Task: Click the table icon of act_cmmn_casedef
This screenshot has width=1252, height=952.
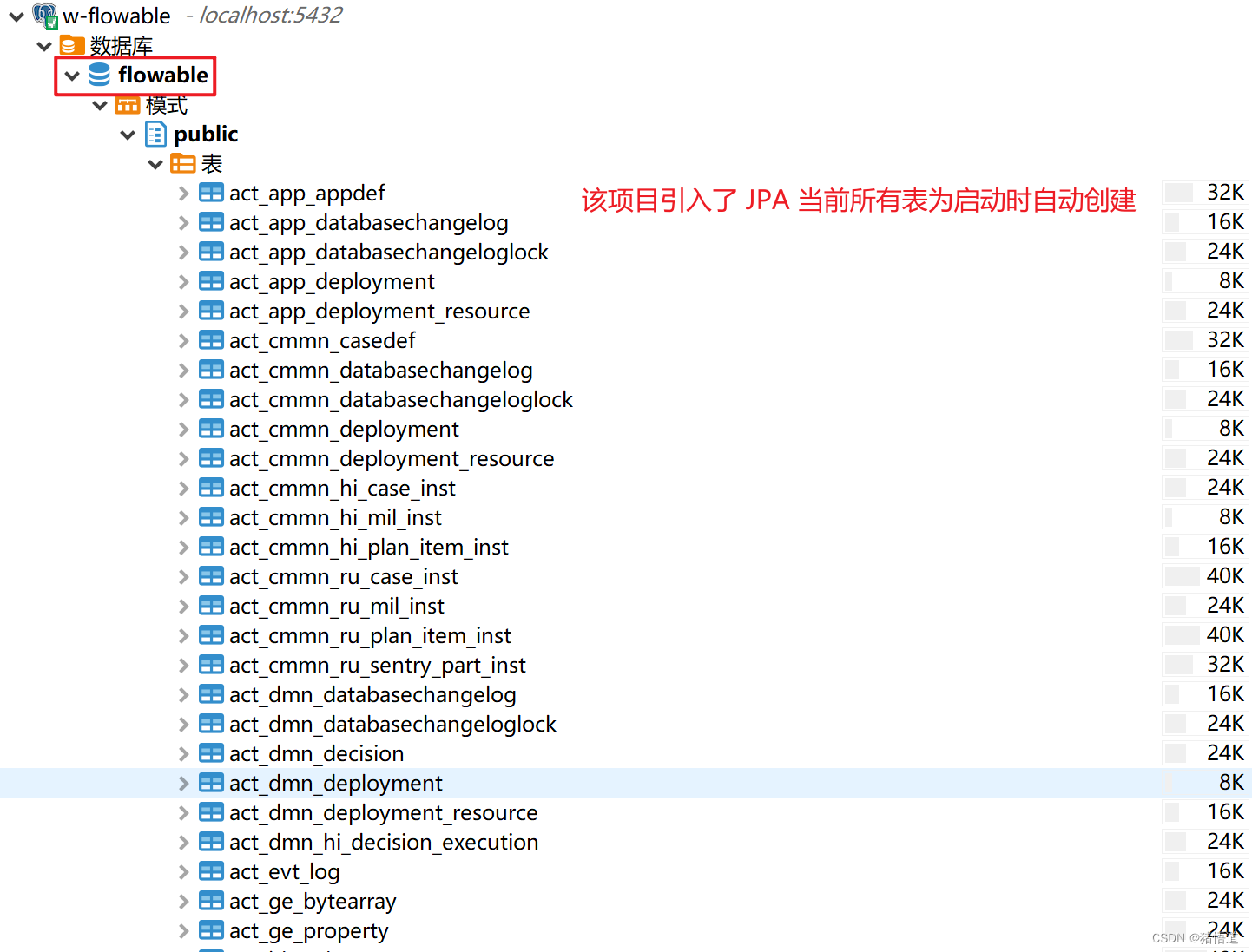Action: coord(211,340)
